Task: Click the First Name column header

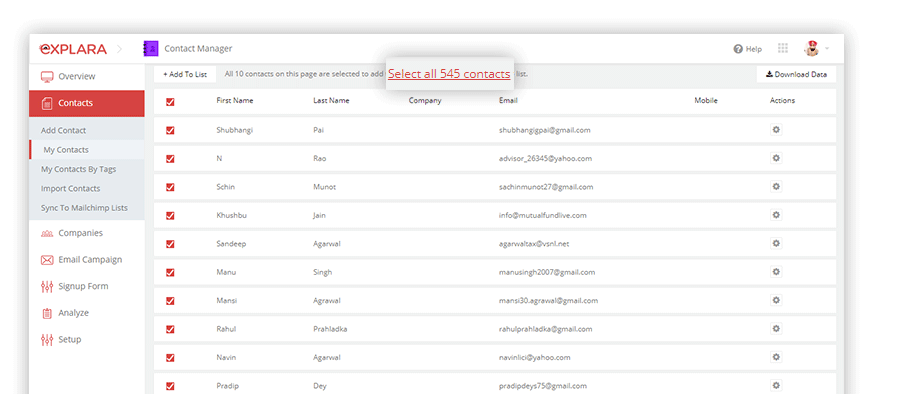Action: pos(235,100)
